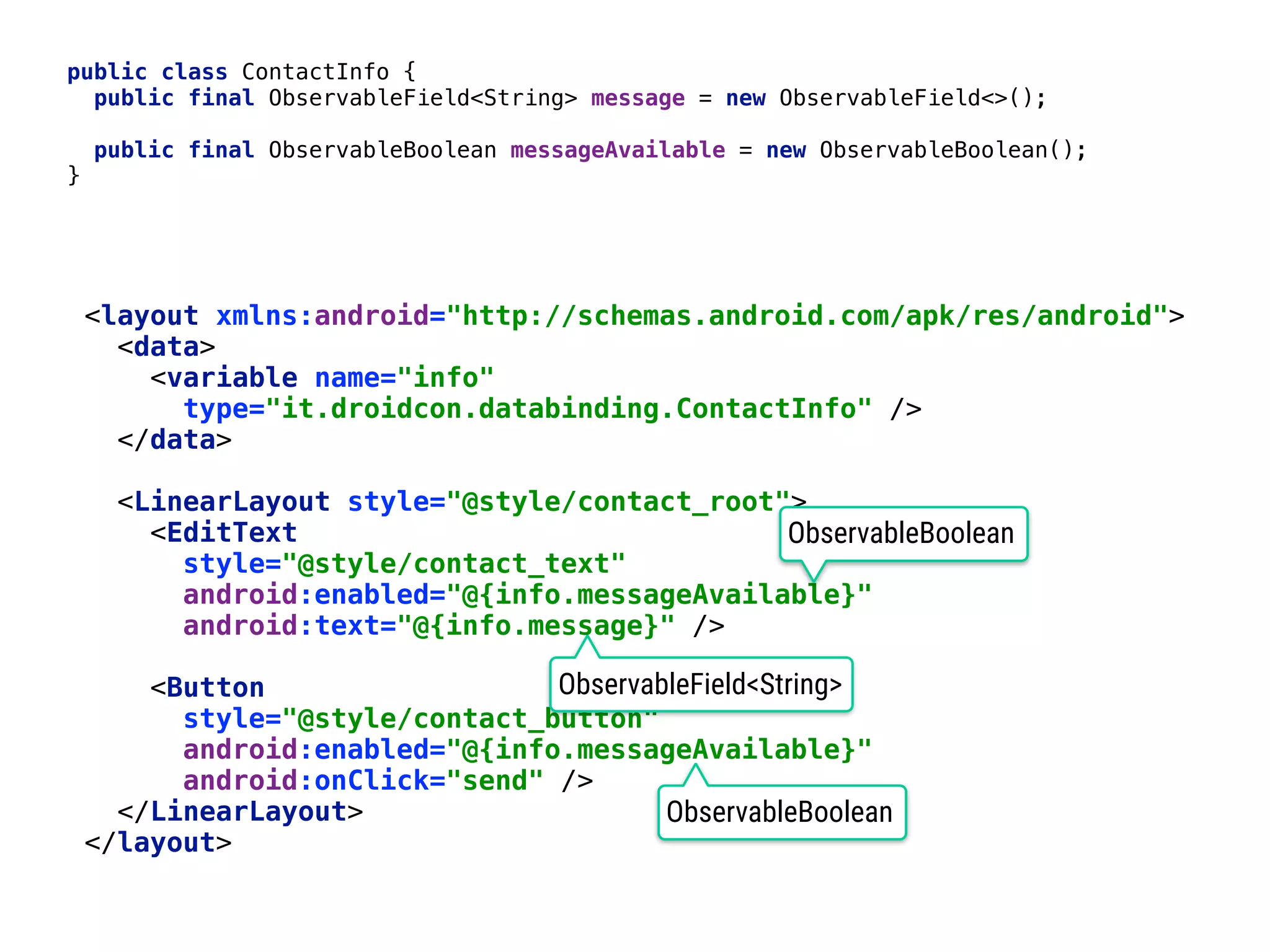Click the bottom ObservableBoolean callout bubble

pos(781,812)
